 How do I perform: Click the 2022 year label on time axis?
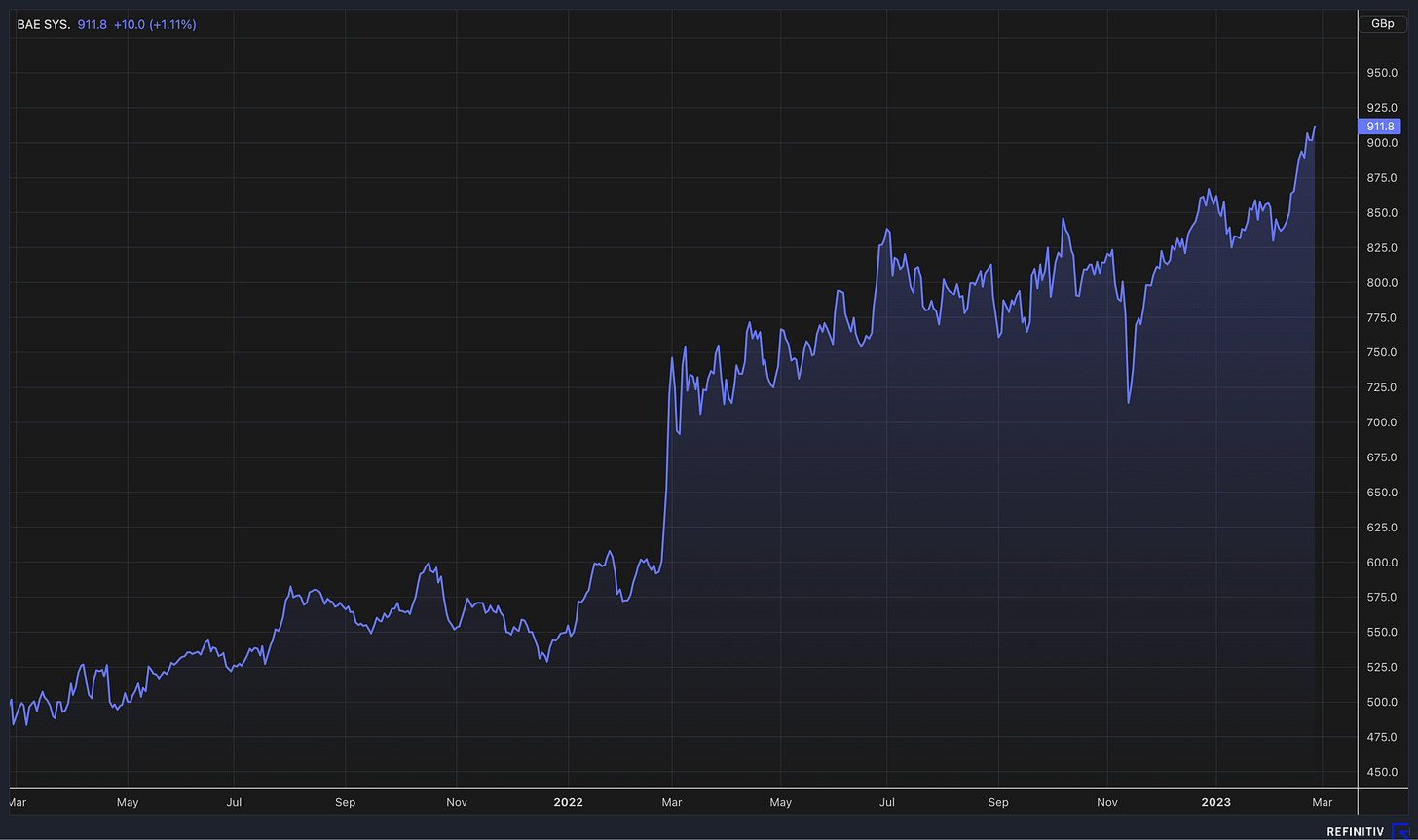(x=568, y=803)
